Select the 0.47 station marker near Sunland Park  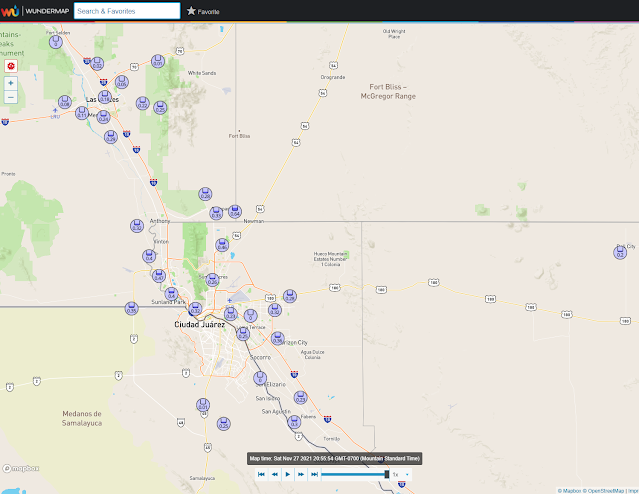pos(159,276)
